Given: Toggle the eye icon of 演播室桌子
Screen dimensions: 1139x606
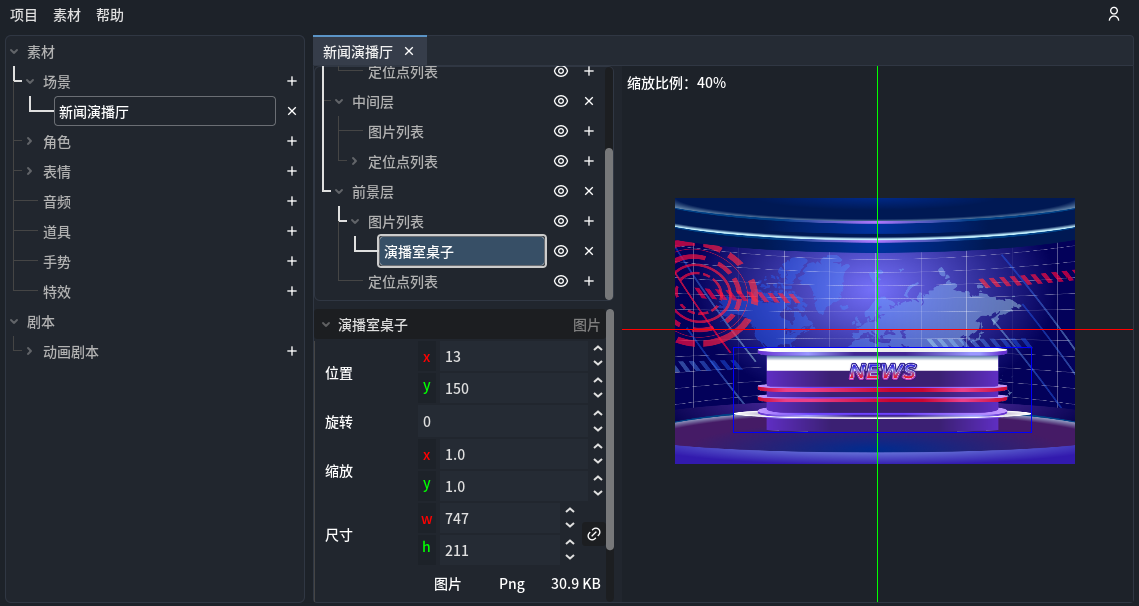Looking at the screenshot, I should [x=560, y=251].
